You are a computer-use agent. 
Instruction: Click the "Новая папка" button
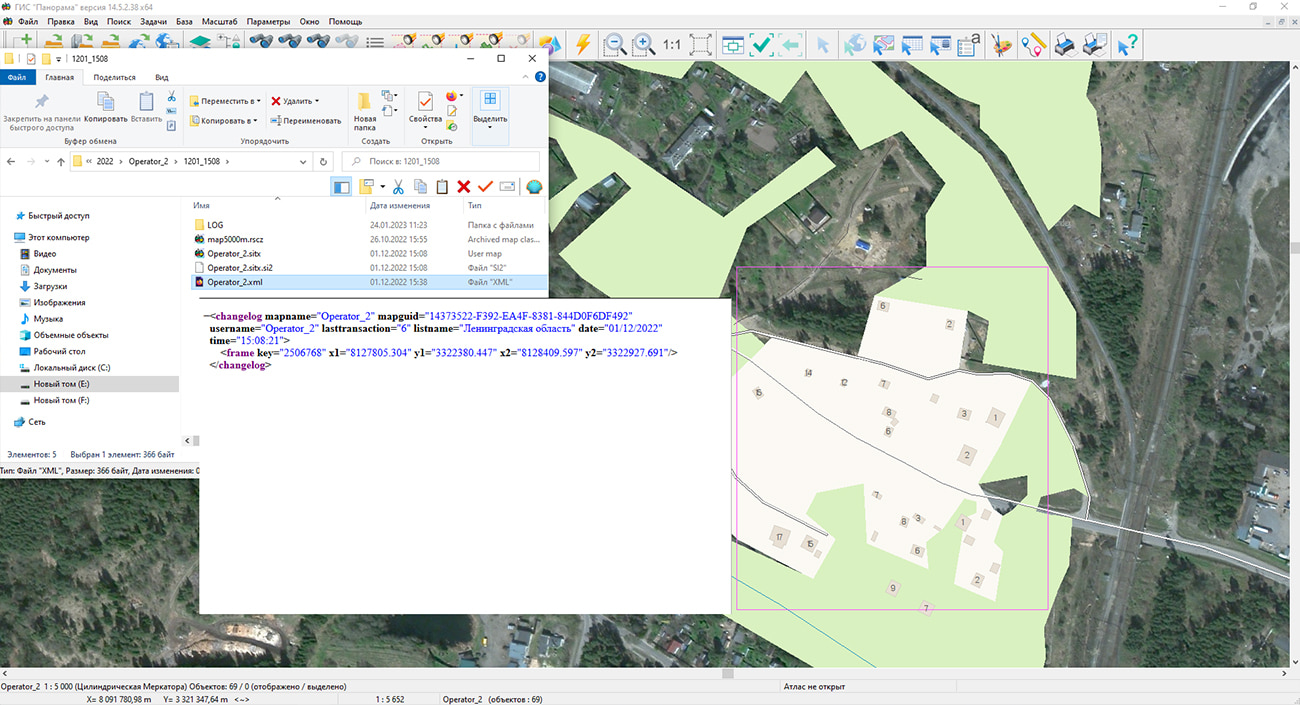tap(365, 110)
